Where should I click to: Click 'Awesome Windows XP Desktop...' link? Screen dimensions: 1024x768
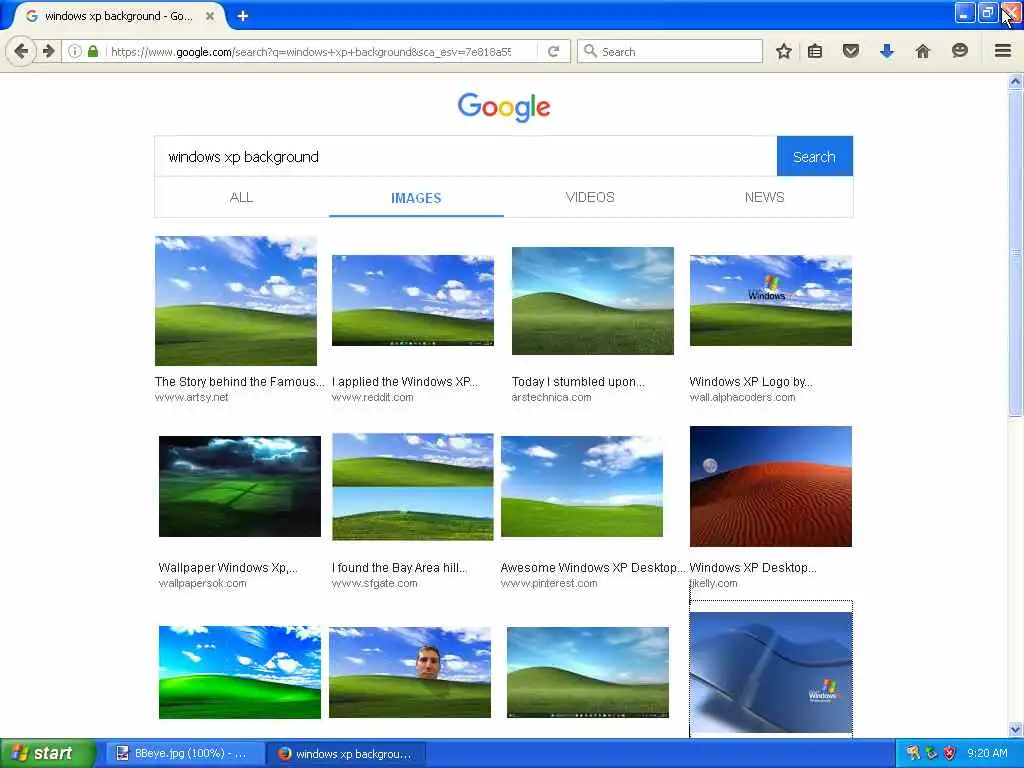pos(593,568)
